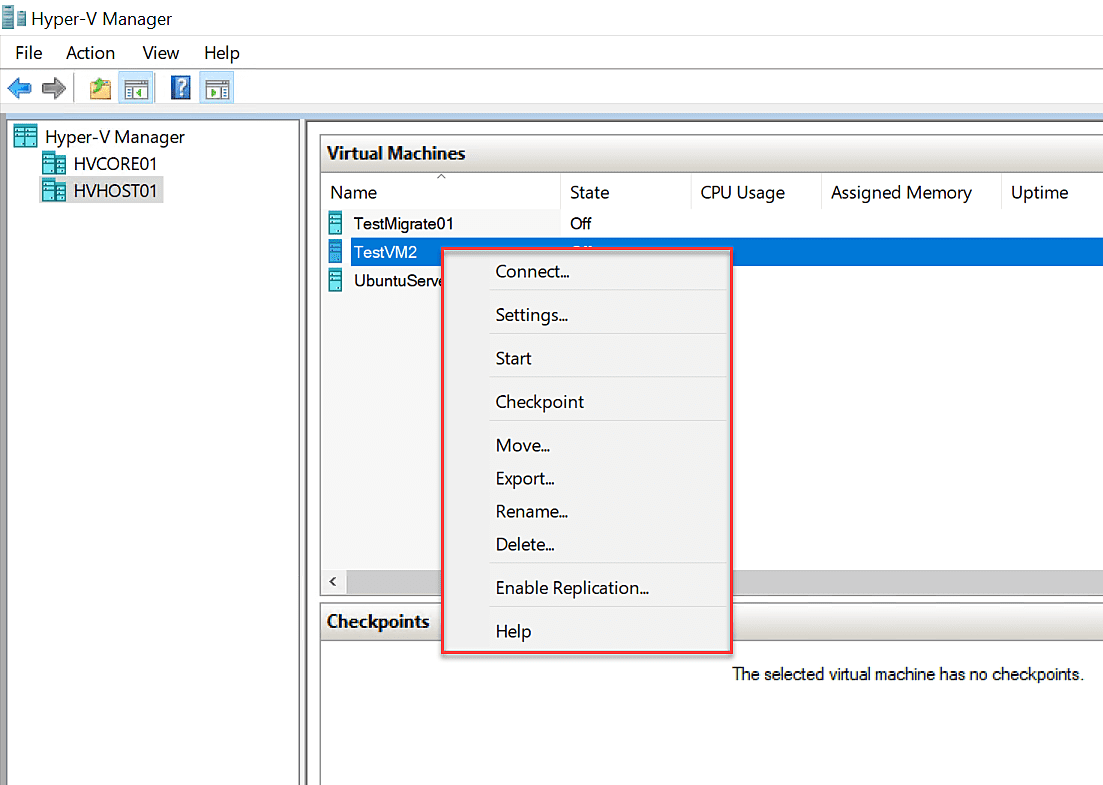
Task: Open the File menu
Action: (x=29, y=53)
